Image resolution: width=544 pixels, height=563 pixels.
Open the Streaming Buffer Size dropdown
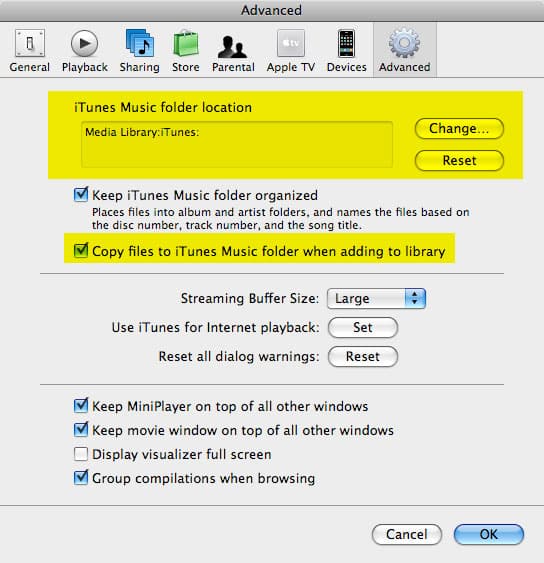point(376,298)
